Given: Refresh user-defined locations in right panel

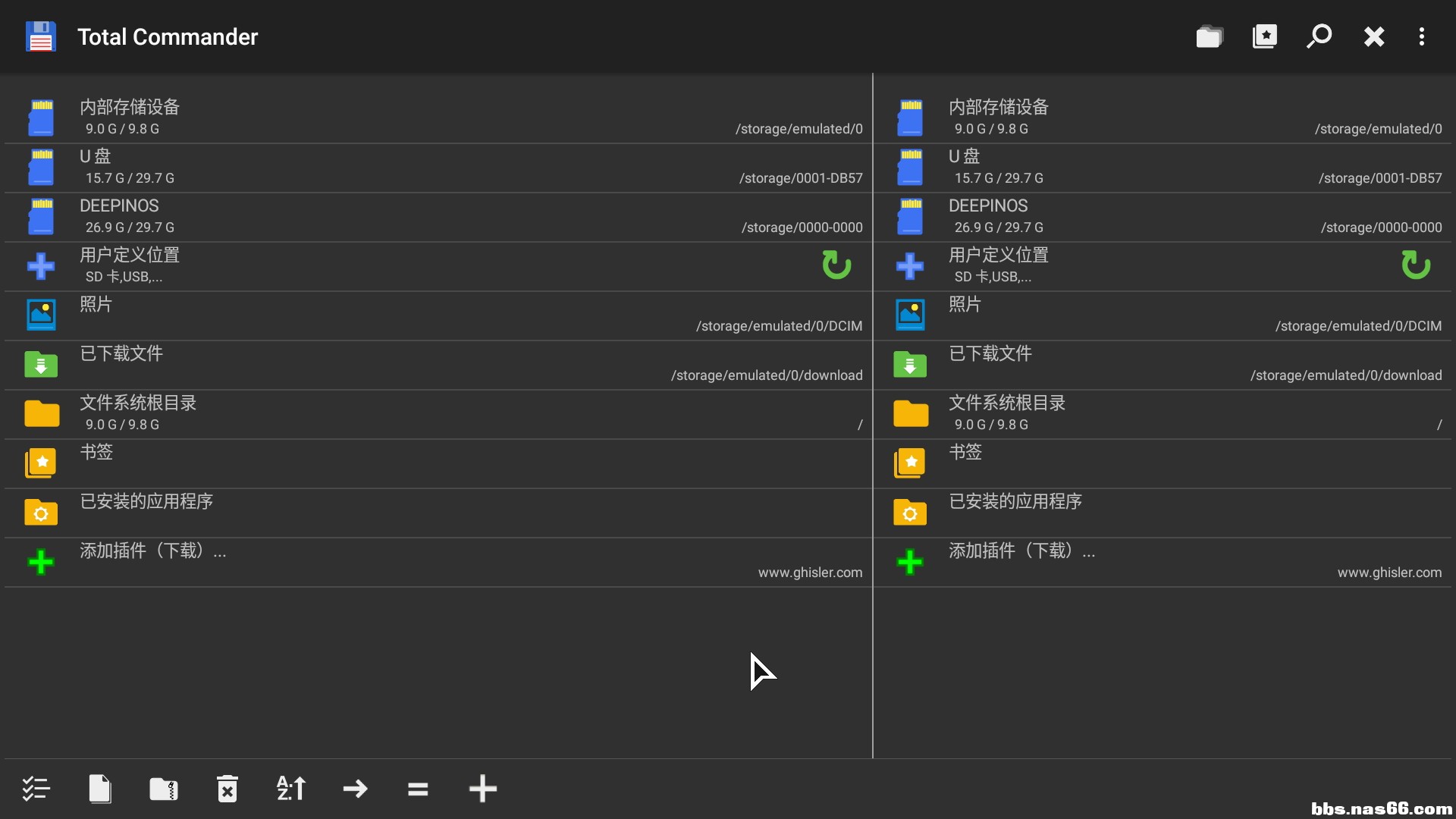Looking at the screenshot, I should [1416, 265].
